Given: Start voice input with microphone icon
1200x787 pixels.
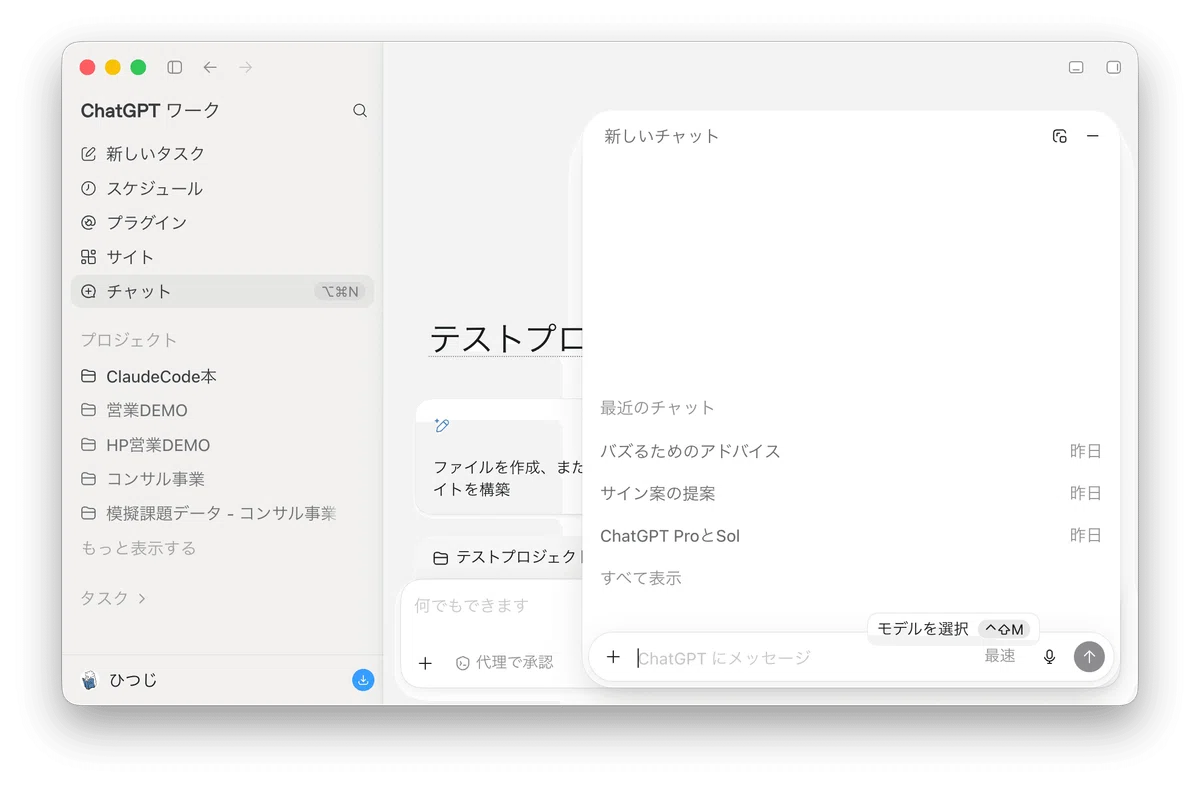Looking at the screenshot, I should click(1049, 657).
